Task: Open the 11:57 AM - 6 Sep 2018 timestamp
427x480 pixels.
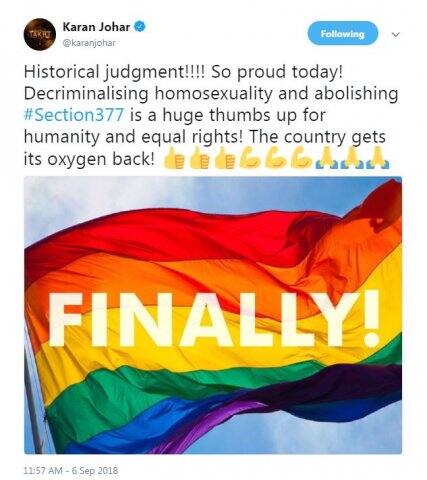Action: [71, 470]
